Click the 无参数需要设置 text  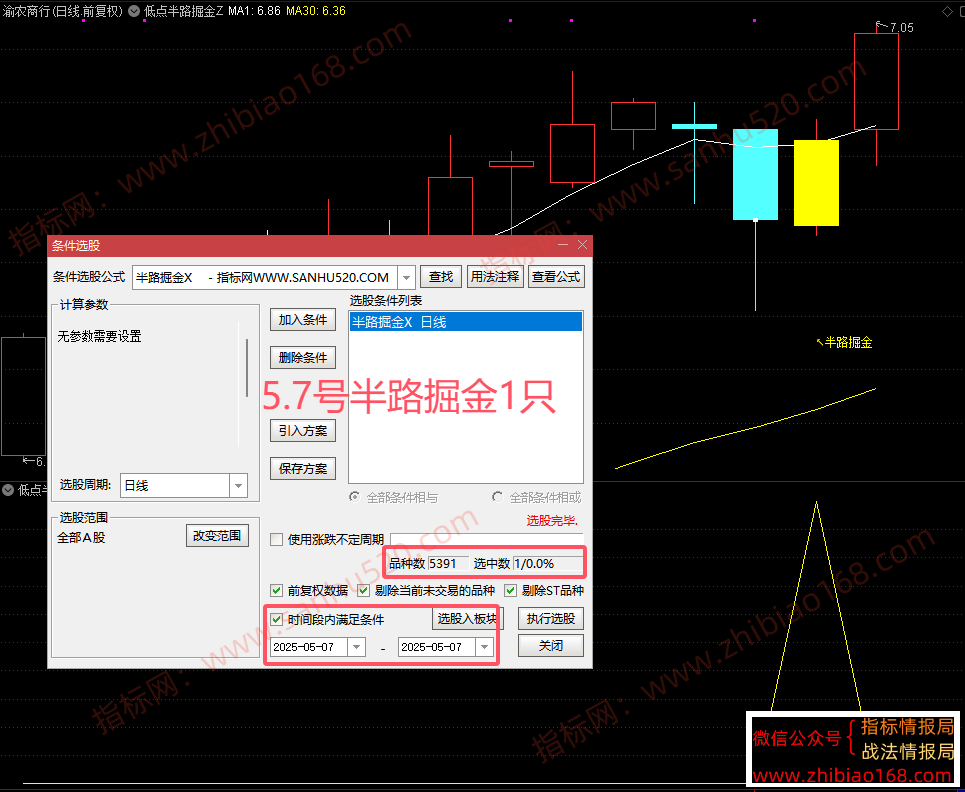[x=100, y=337]
